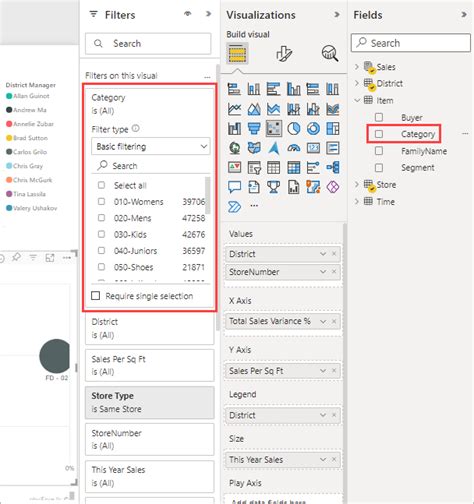The height and width of the screenshot is (504, 474).
Task: Insert the Power Apps visual
Action: [x=333, y=187]
